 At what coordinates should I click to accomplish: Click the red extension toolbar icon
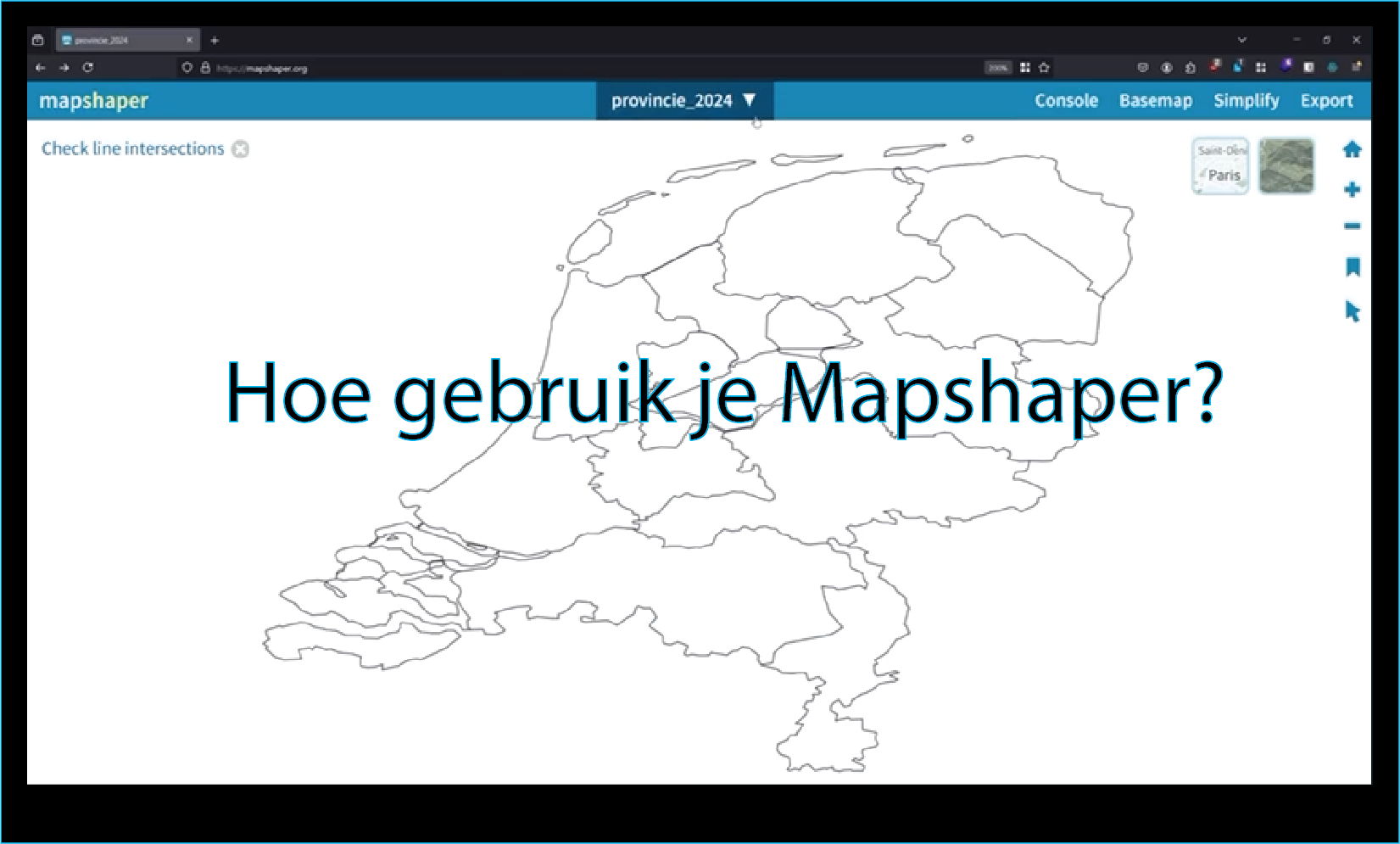[x=1214, y=66]
